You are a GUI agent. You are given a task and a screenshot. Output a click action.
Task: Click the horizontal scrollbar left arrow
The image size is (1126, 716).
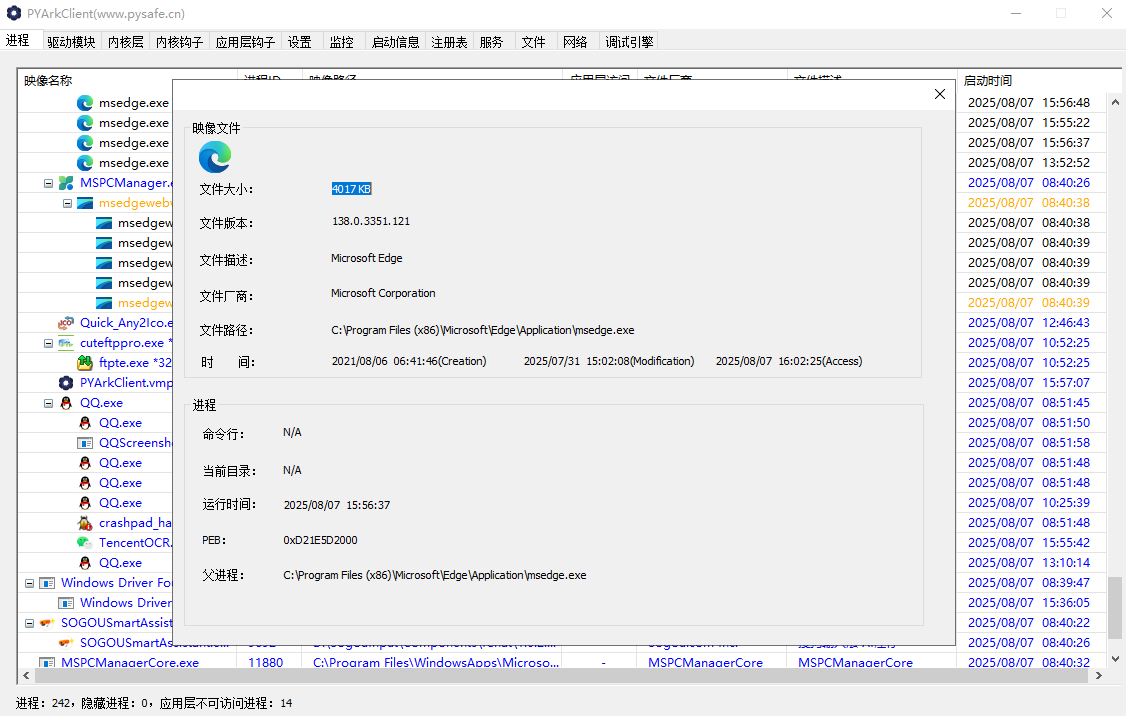(24, 676)
